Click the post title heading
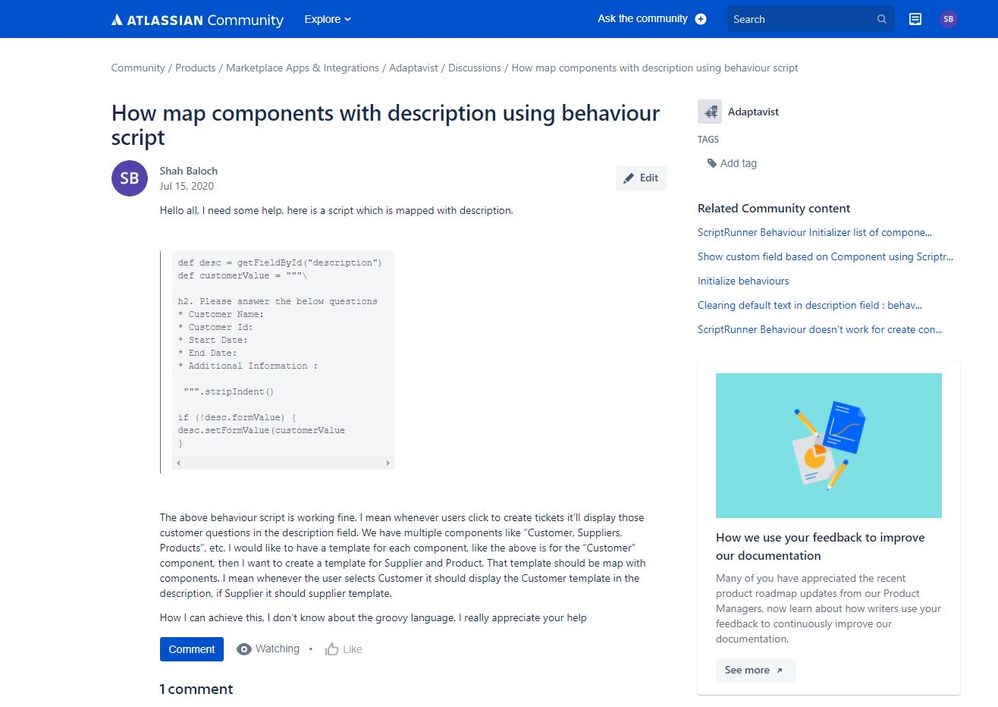998x707 pixels. 385,125
